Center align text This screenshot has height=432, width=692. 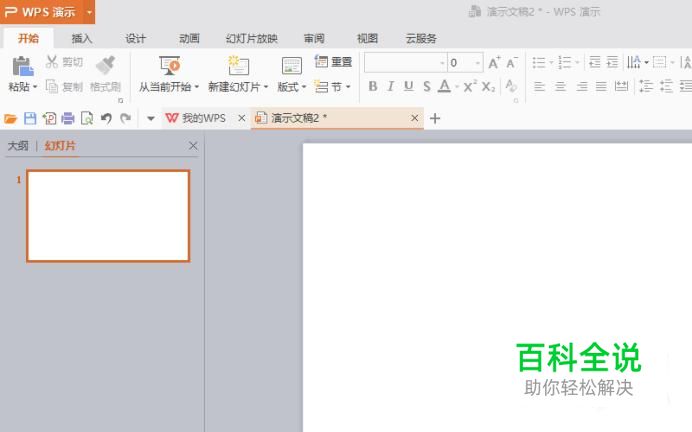coord(560,86)
